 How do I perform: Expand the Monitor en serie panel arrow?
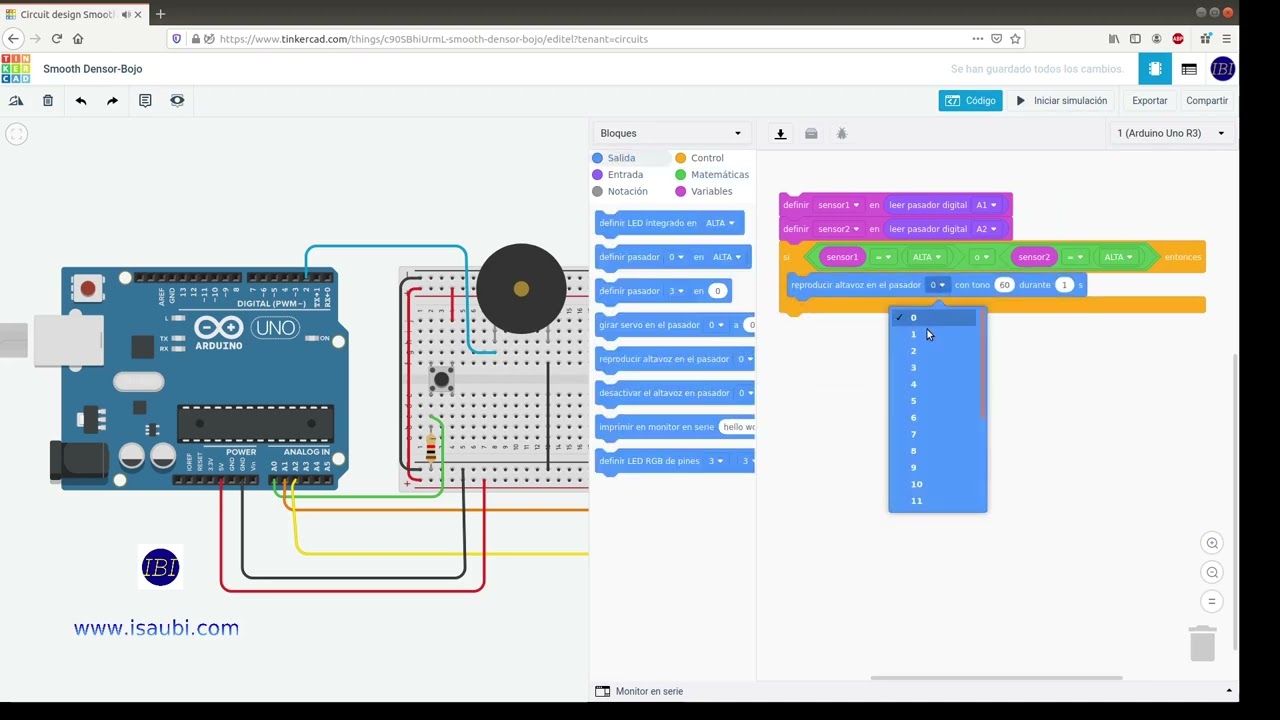coord(1229,691)
